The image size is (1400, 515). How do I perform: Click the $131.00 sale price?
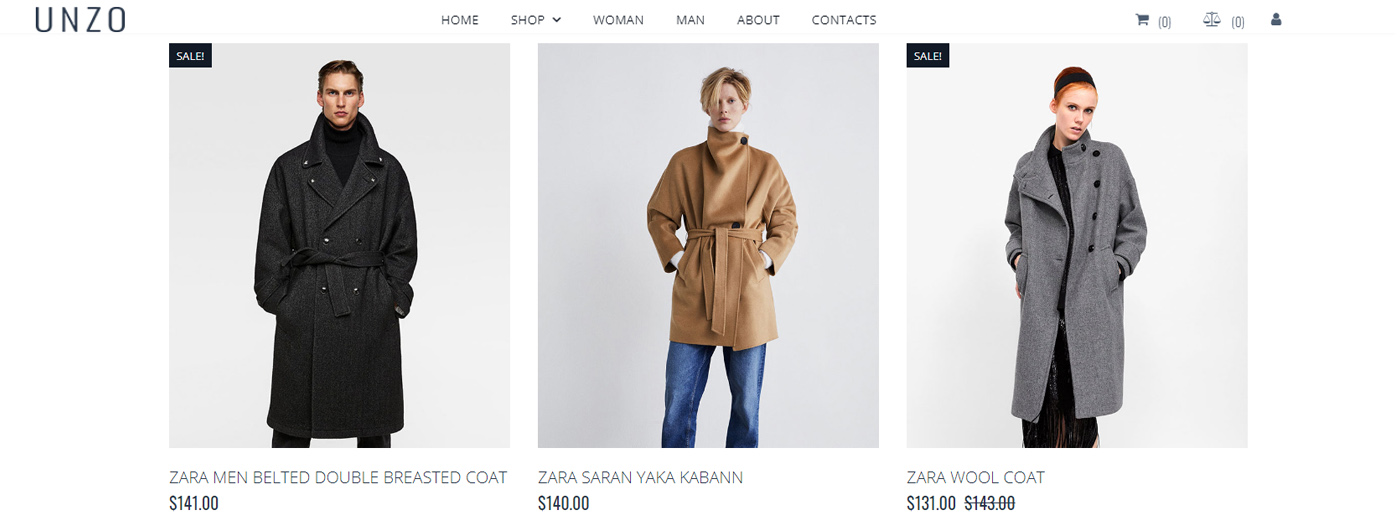pyautogui.click(x=931, y=503)
